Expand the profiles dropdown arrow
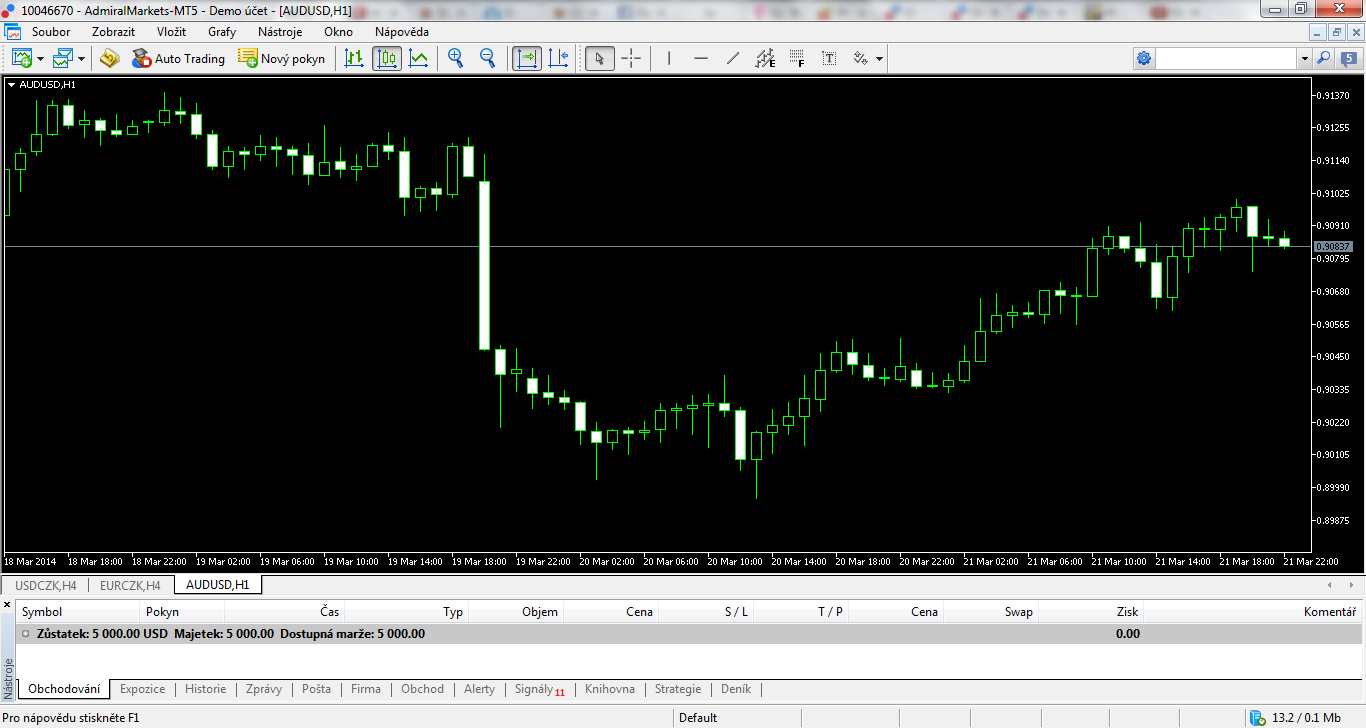 click(x=82, y=59)
